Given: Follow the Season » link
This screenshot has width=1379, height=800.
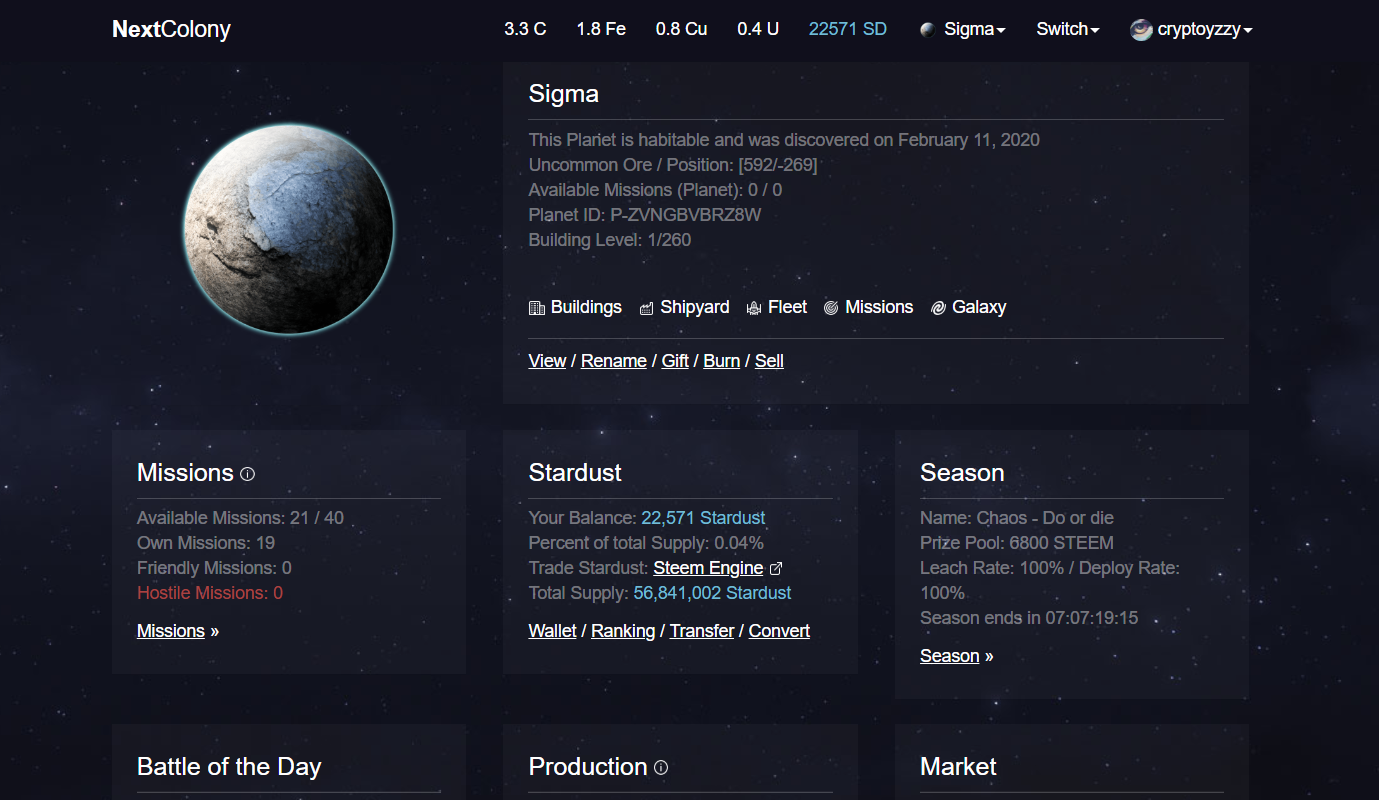Looking at the screenshot, I should click(x=957, y=656).
